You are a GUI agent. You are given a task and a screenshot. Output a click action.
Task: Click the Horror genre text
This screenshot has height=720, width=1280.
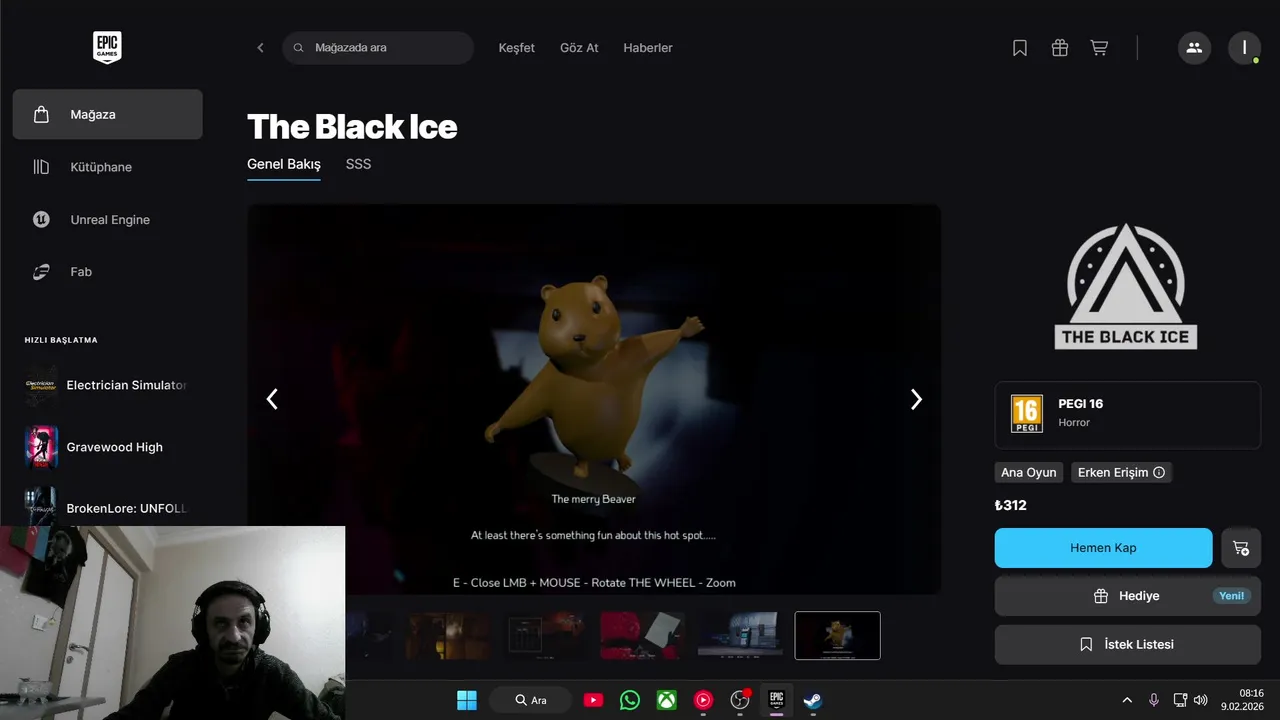[x=1074, y=423]
